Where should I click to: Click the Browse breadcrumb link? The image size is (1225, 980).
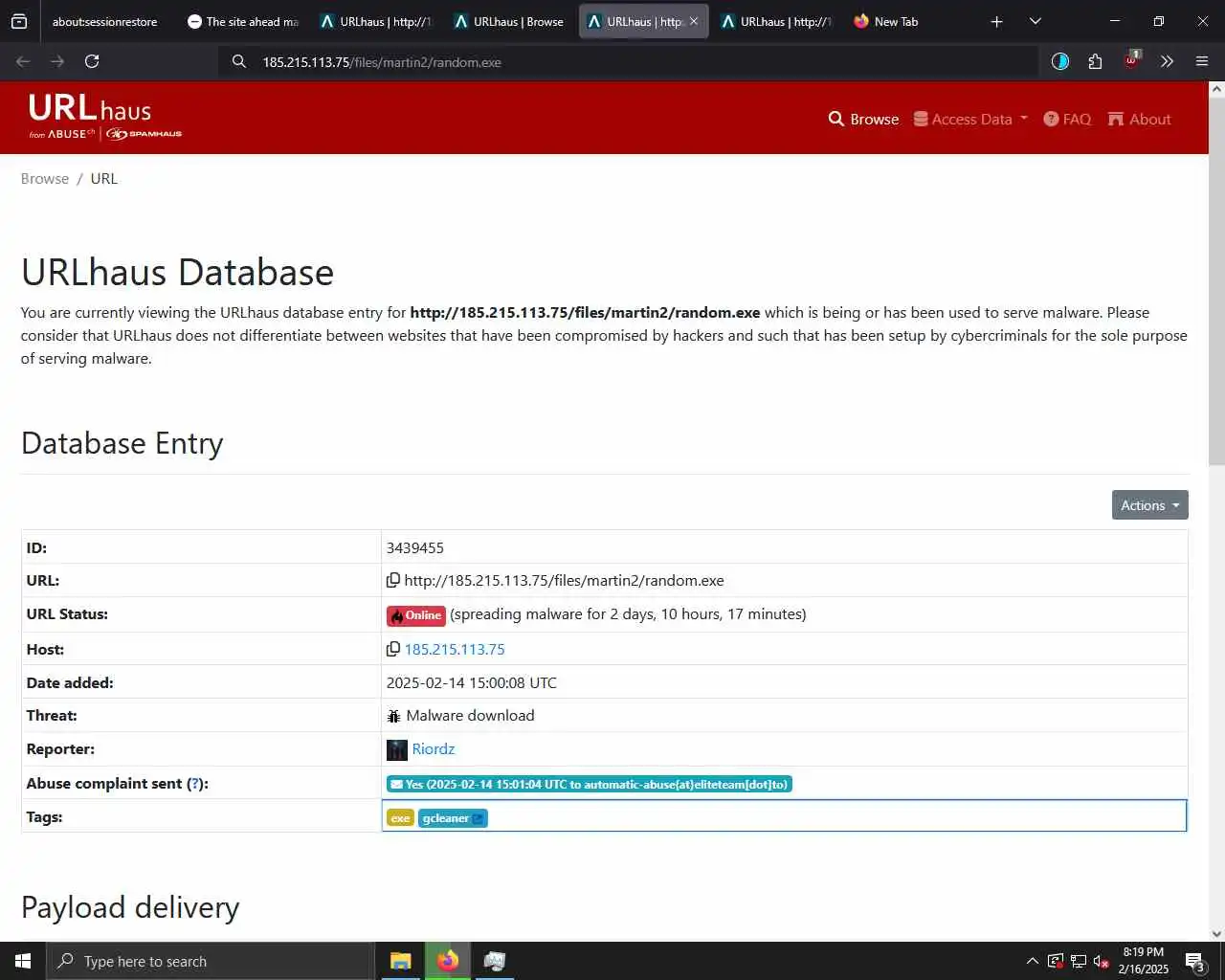(45, 179)
